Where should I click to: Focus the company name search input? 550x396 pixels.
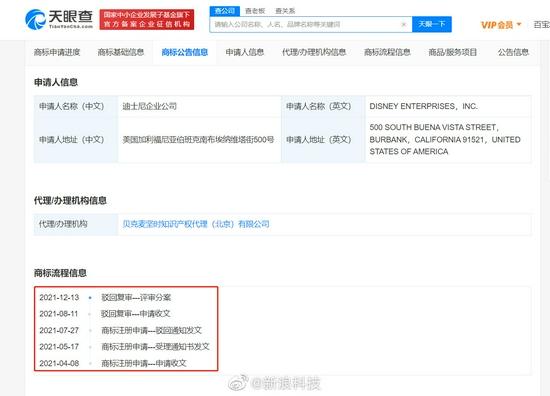pyautogui.click(x=305, y=24)
